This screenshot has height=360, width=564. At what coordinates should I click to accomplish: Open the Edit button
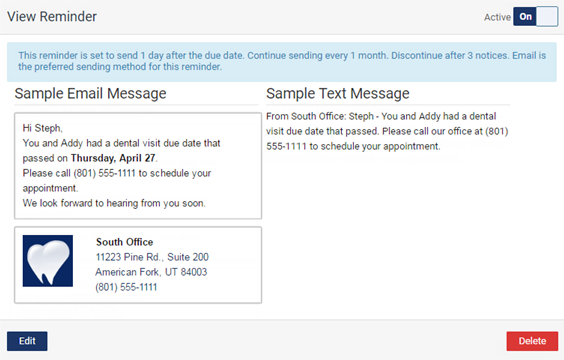(27, 341)
